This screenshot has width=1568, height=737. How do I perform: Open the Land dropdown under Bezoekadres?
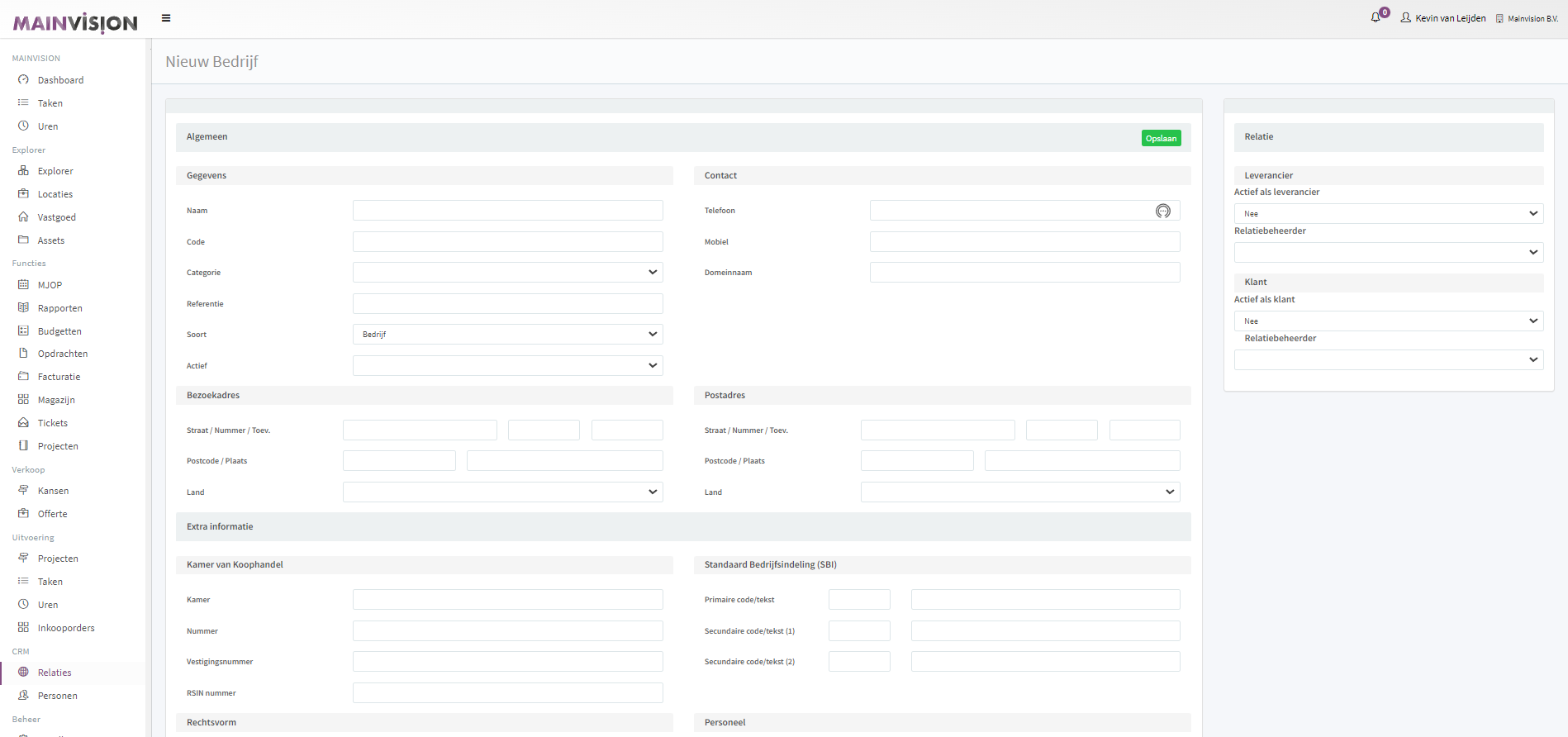point(502,492)
